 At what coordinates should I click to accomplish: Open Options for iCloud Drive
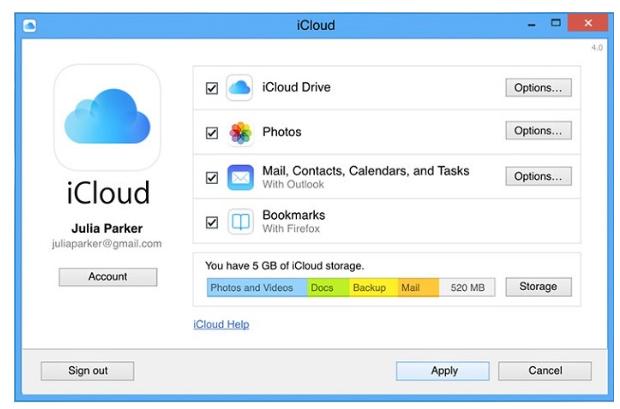click(538, 87)
